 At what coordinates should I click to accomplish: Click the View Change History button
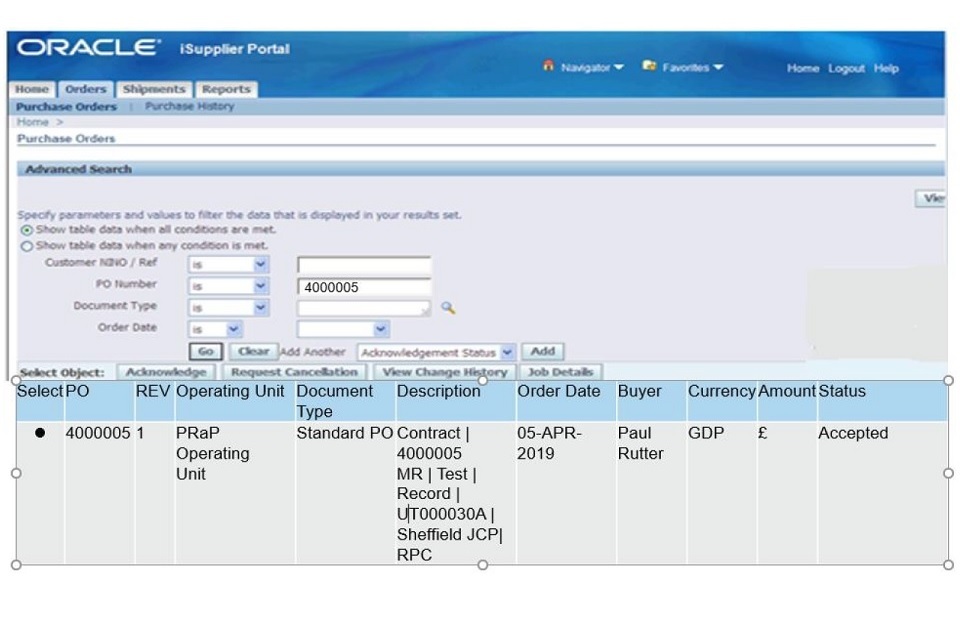point(445,372)
